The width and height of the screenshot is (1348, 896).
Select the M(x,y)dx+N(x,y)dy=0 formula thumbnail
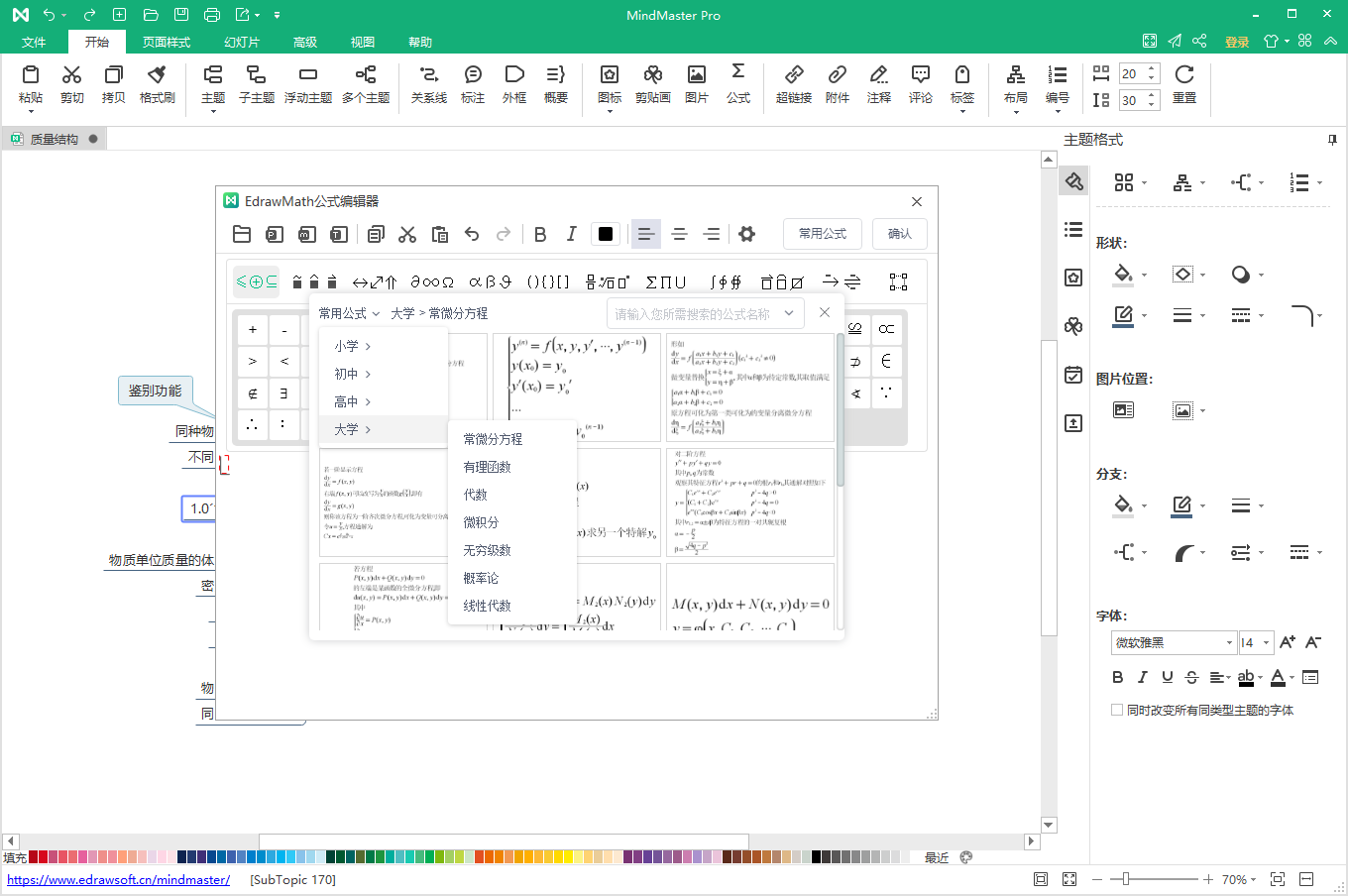click(751, 598)
